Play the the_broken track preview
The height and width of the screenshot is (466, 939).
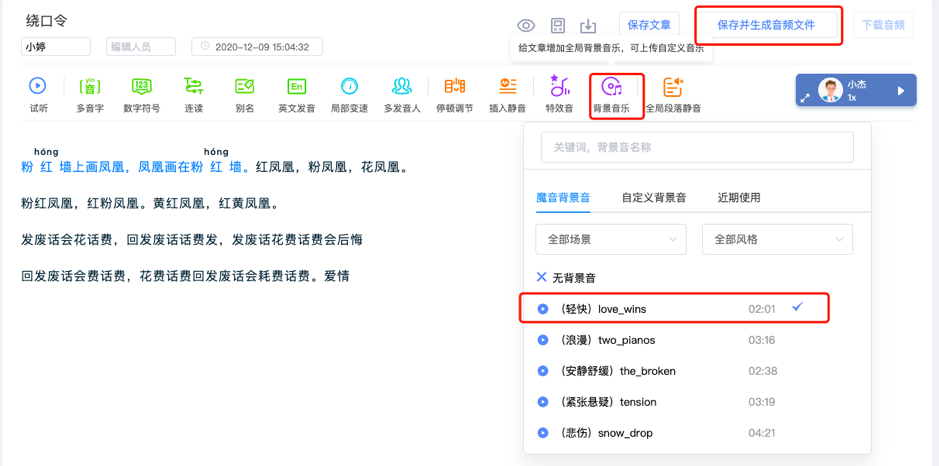[x=543, y=371]
